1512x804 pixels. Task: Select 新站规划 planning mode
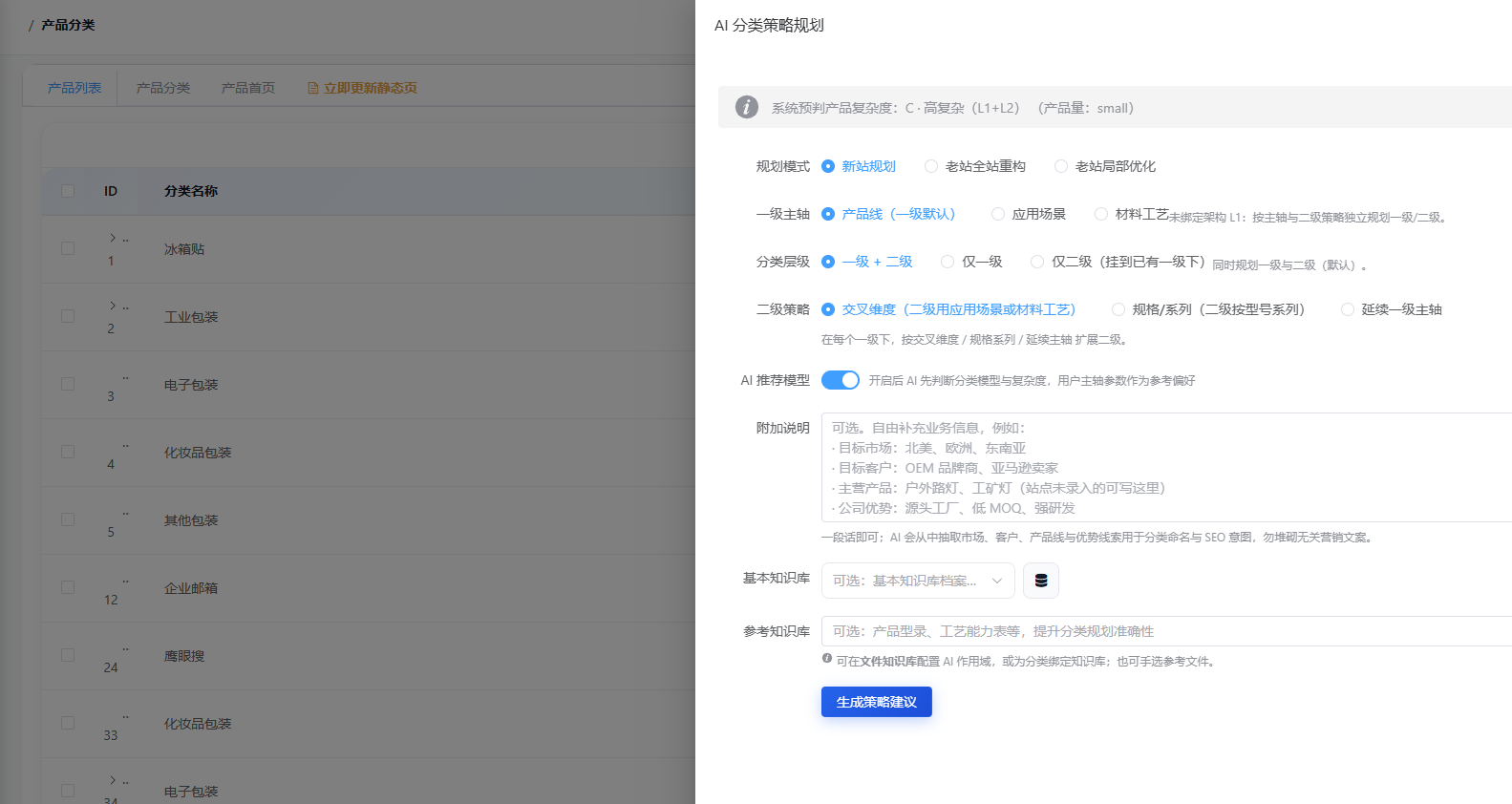[x=859, y=166]
